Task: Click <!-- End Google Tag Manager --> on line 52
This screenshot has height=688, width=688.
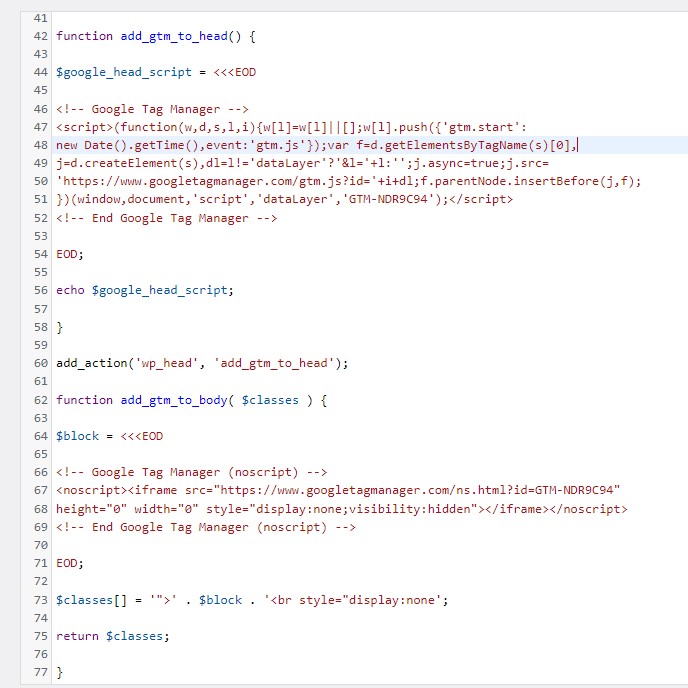Action: click(167, 218)
